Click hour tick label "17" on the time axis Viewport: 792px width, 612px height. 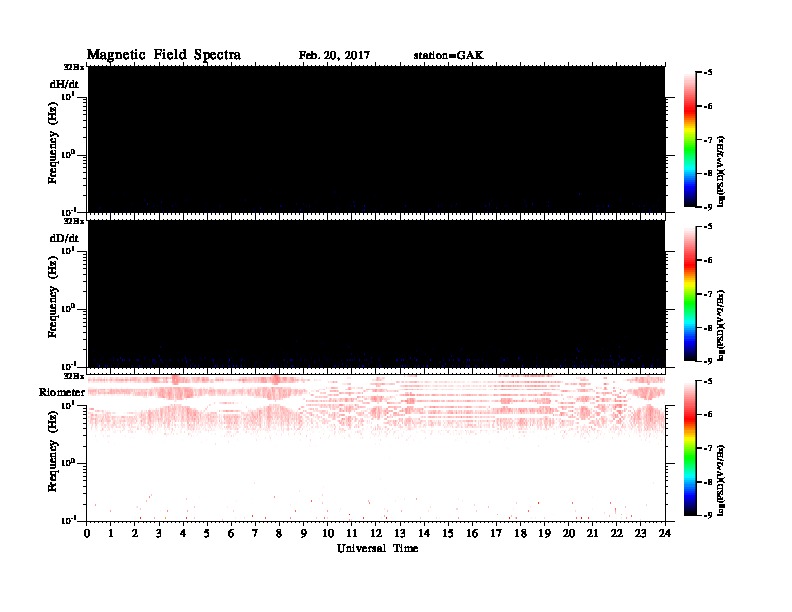coord(497,533)
